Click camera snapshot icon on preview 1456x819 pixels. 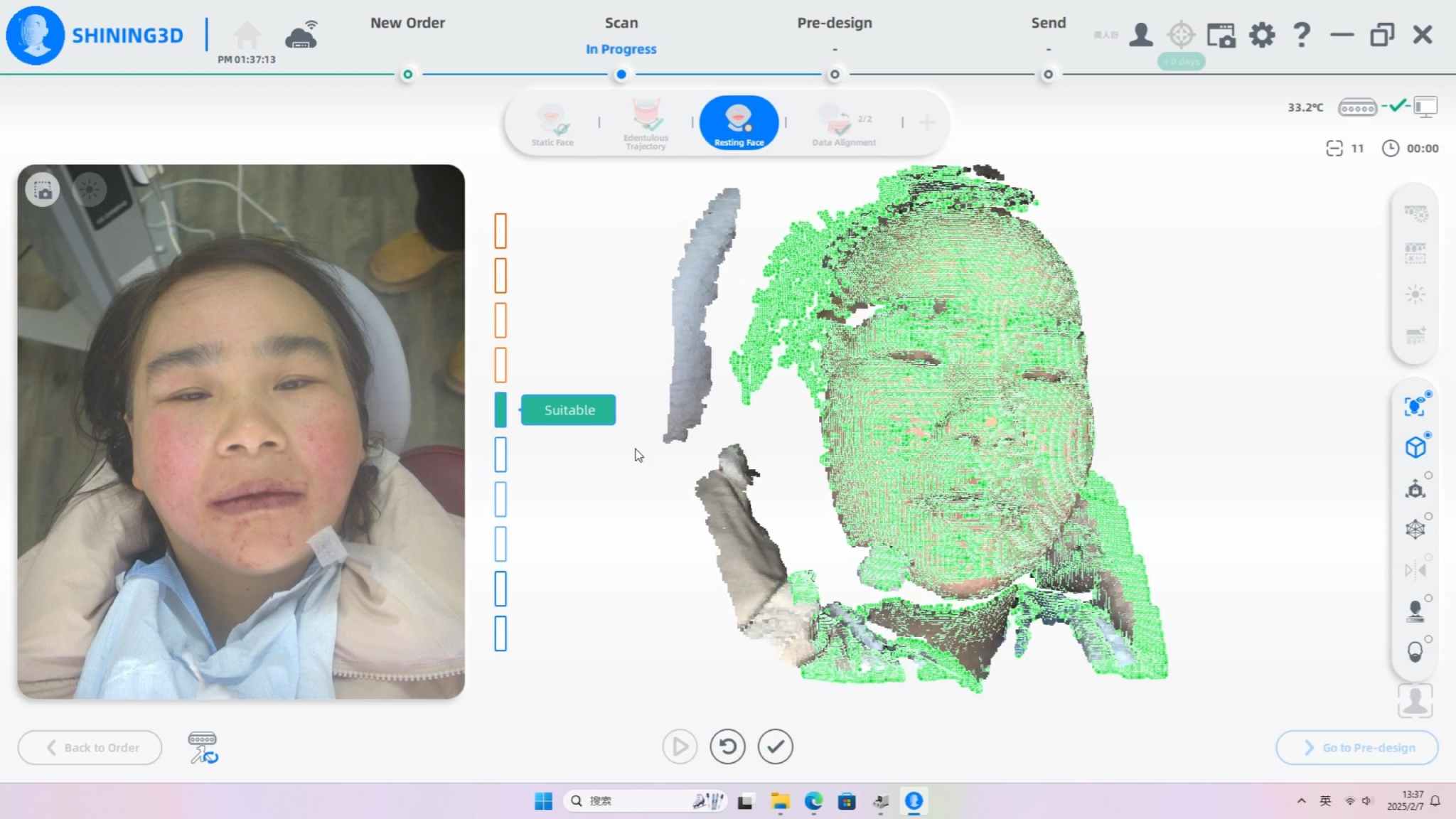click(x=43, y=191)
